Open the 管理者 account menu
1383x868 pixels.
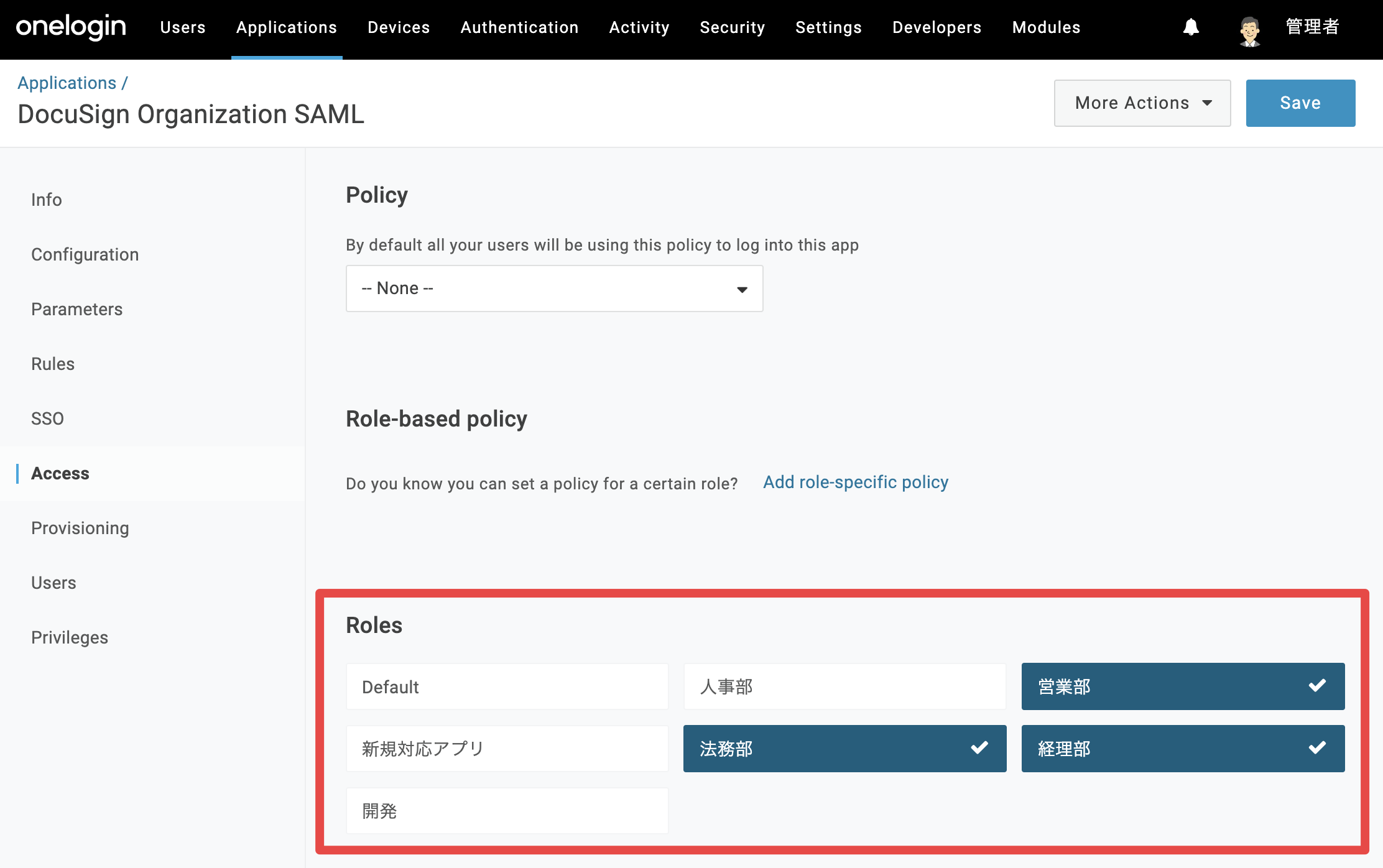coord(1312,27)
